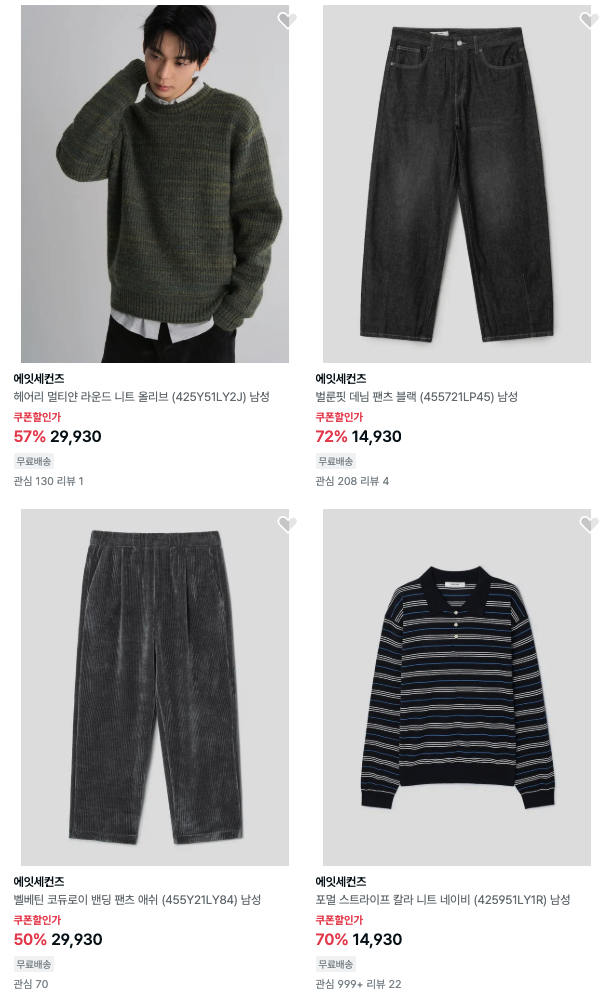606x1004 pixels.
Task: Open velvet corduroy pants product image
Action: tap(155, 687)
